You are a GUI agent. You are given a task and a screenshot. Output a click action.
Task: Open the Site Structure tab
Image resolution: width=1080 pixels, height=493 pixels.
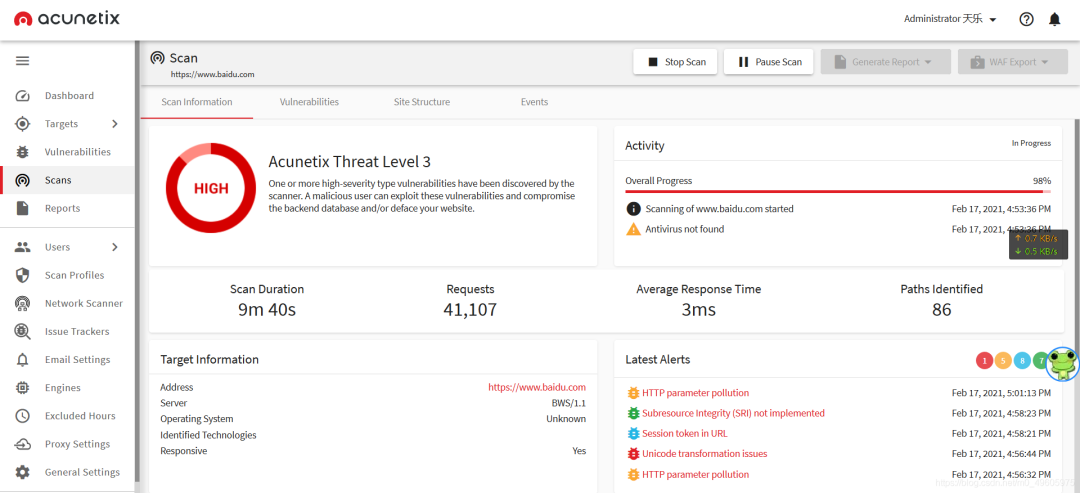(x=422, y=102)
